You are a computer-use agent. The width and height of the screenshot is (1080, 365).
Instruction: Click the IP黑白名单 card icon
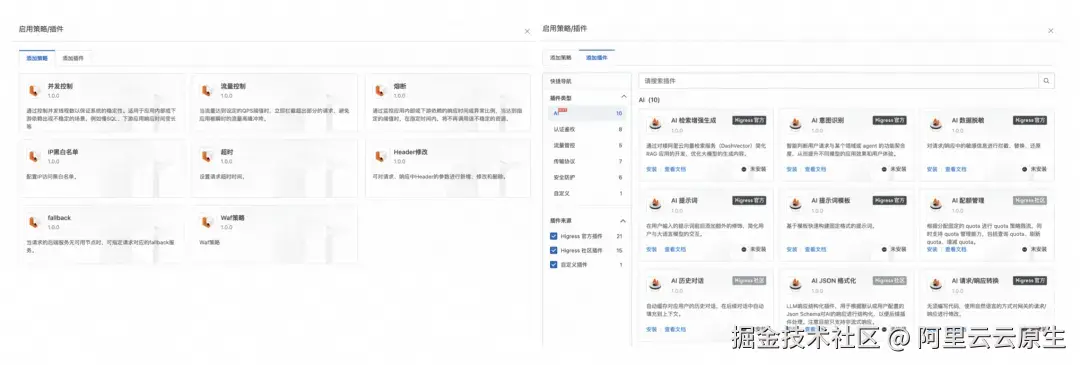click(x=34, y=156)
